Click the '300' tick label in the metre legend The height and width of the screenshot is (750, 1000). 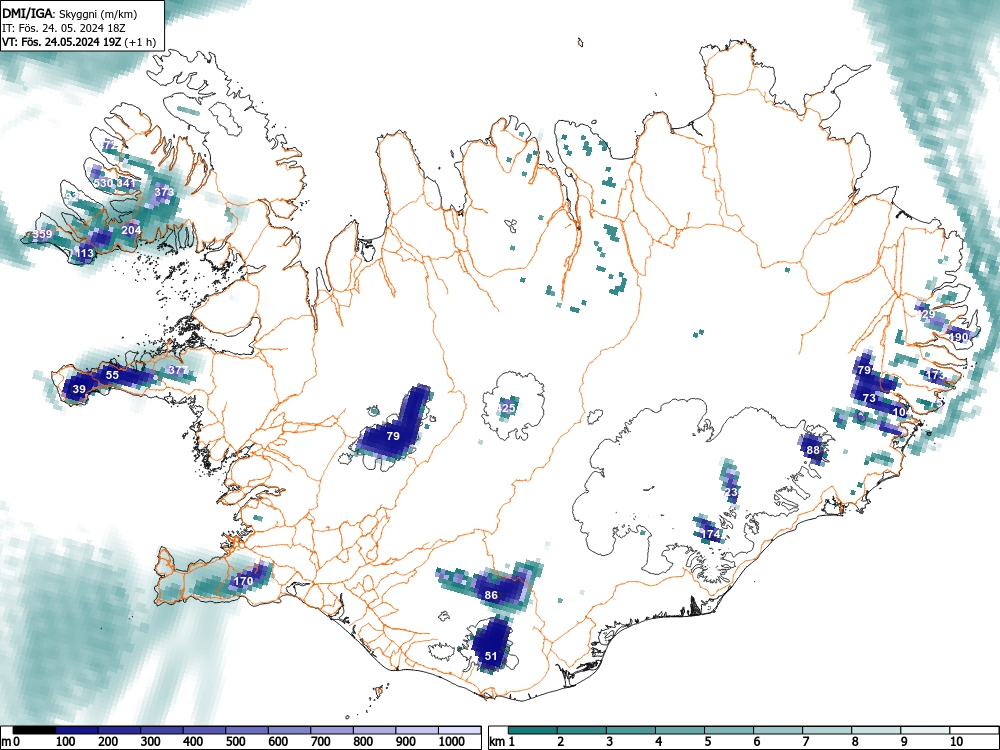pyautogui.click(x=151, y=742)
